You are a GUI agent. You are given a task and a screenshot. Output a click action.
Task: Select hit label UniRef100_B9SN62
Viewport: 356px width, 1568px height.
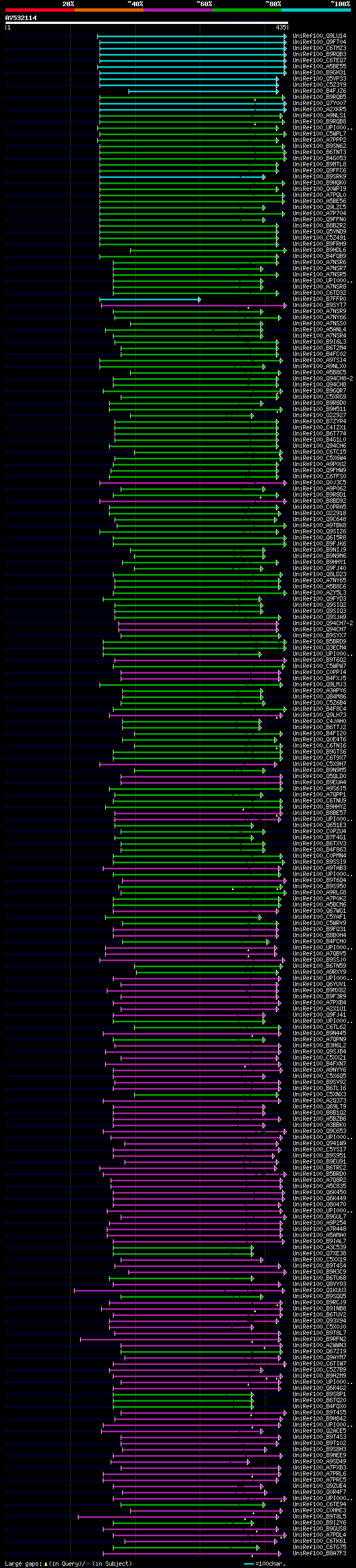[319, 146]
